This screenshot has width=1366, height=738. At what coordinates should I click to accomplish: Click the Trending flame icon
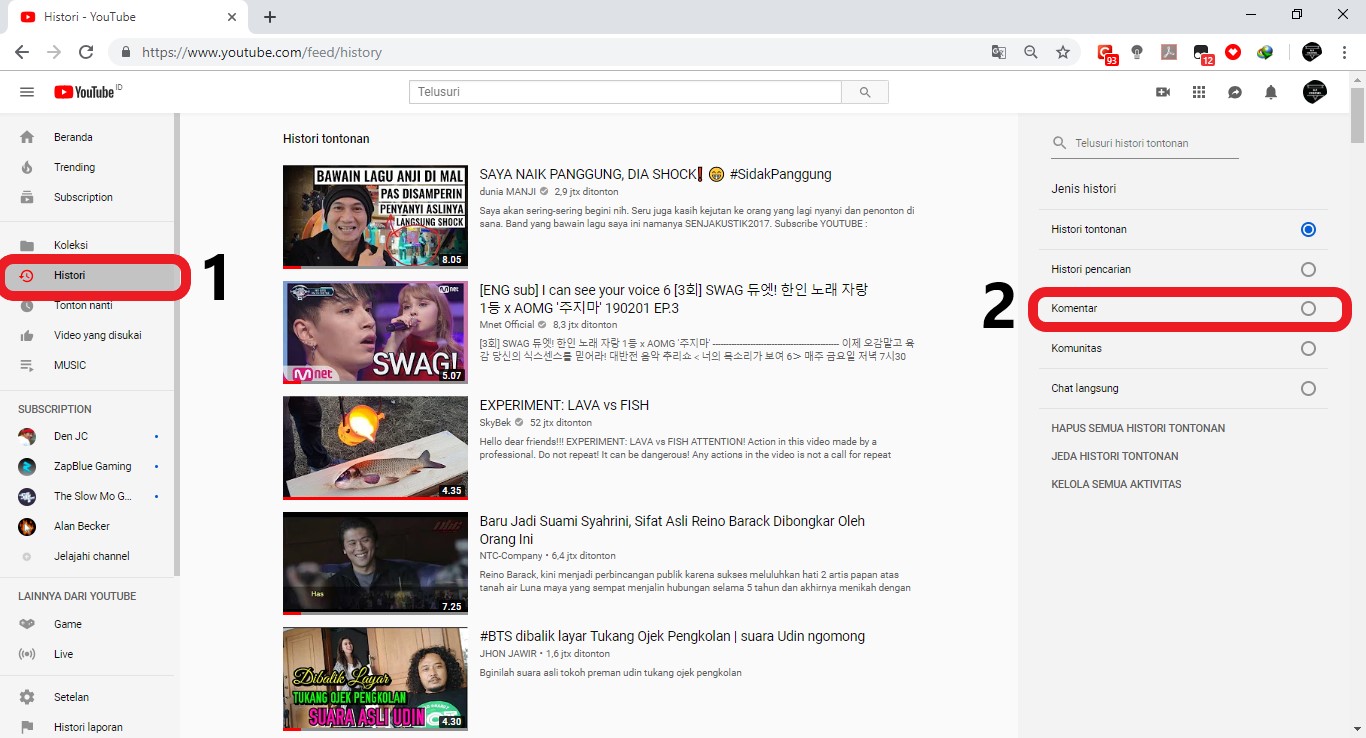[27, 167]
